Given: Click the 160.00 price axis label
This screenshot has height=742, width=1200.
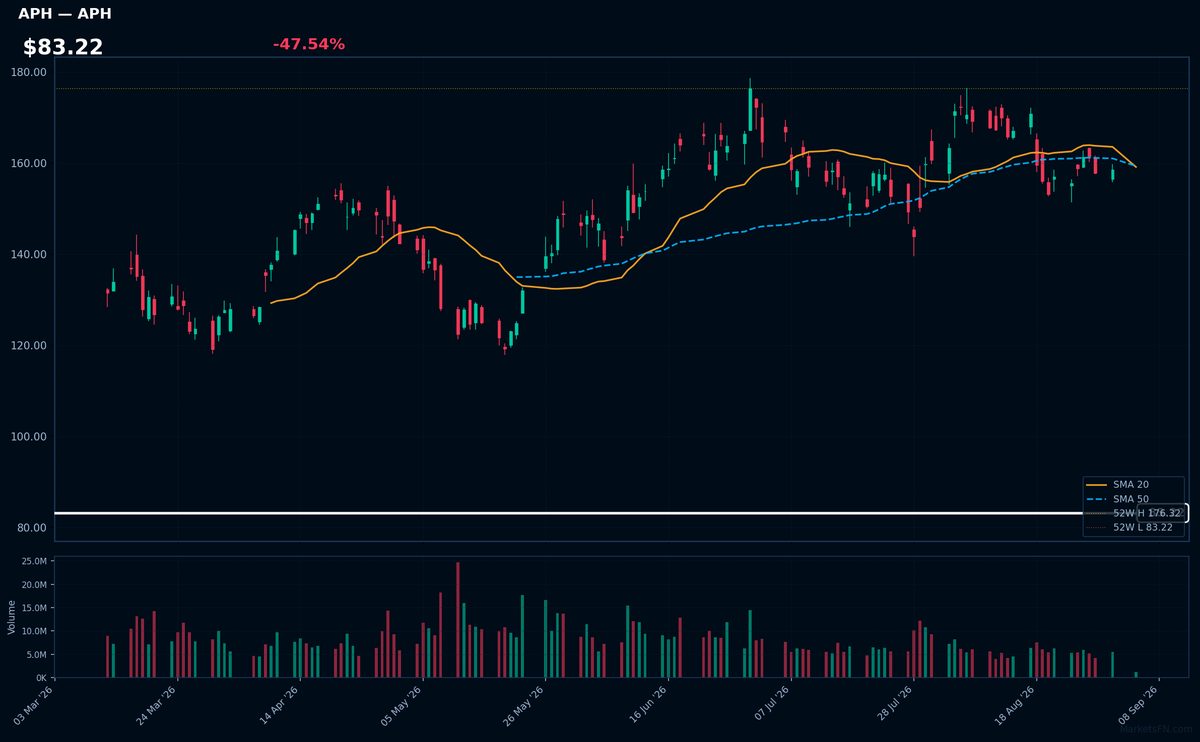Looking at the screenshot, I should coord(29,163).
